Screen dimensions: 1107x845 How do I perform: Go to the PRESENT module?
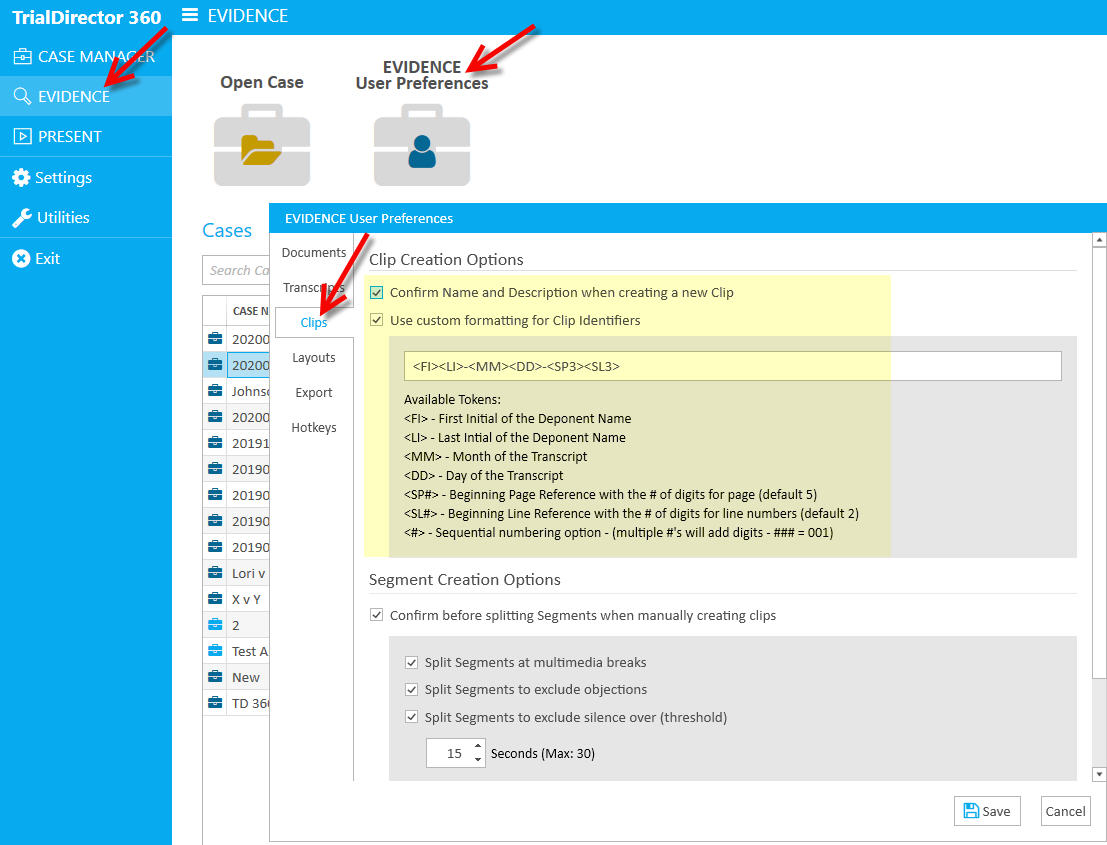click(85, 136)
